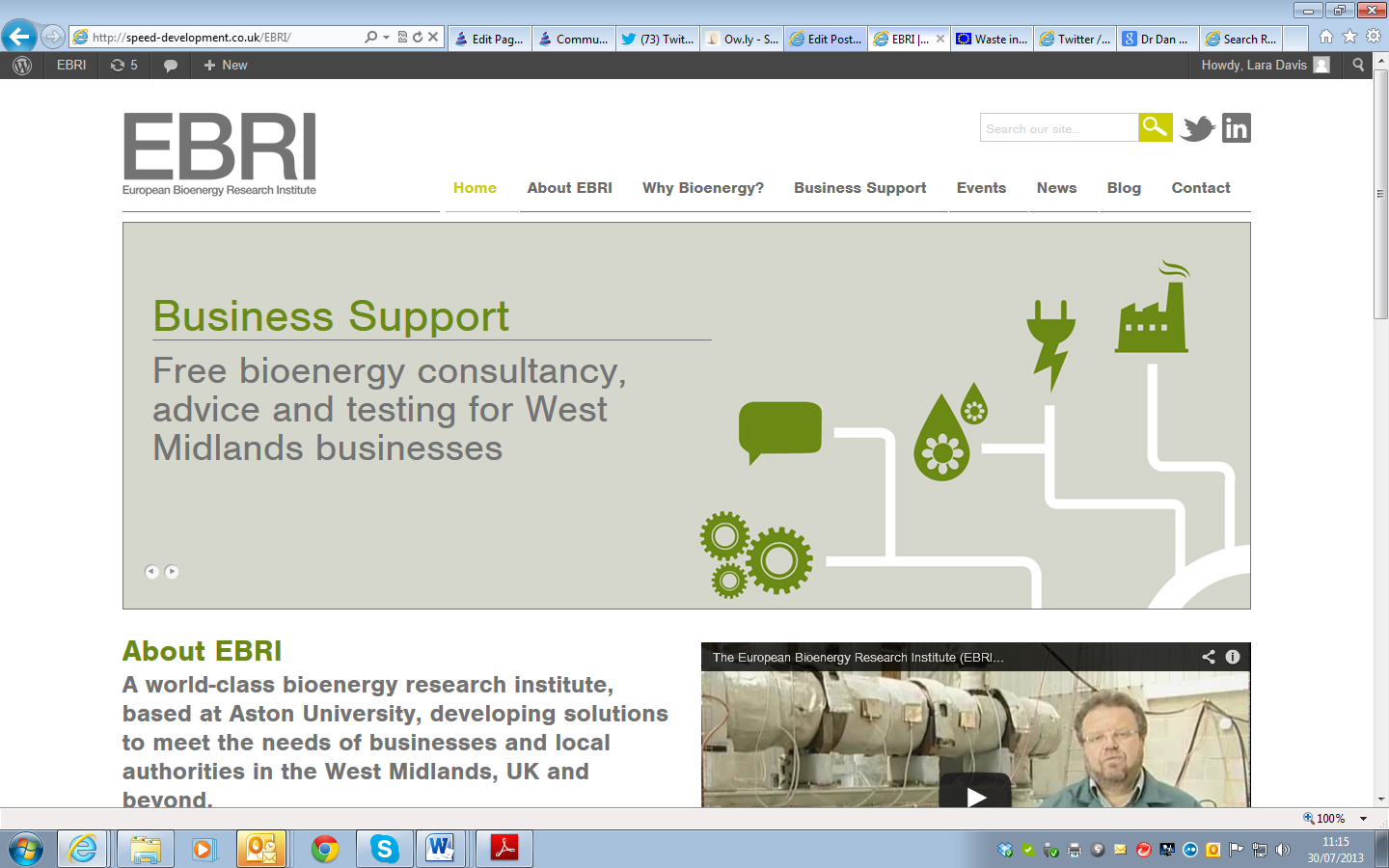Click the previous slide arrow on banner
Viewport: 1389px width, 868px height.
coord(151,572)
